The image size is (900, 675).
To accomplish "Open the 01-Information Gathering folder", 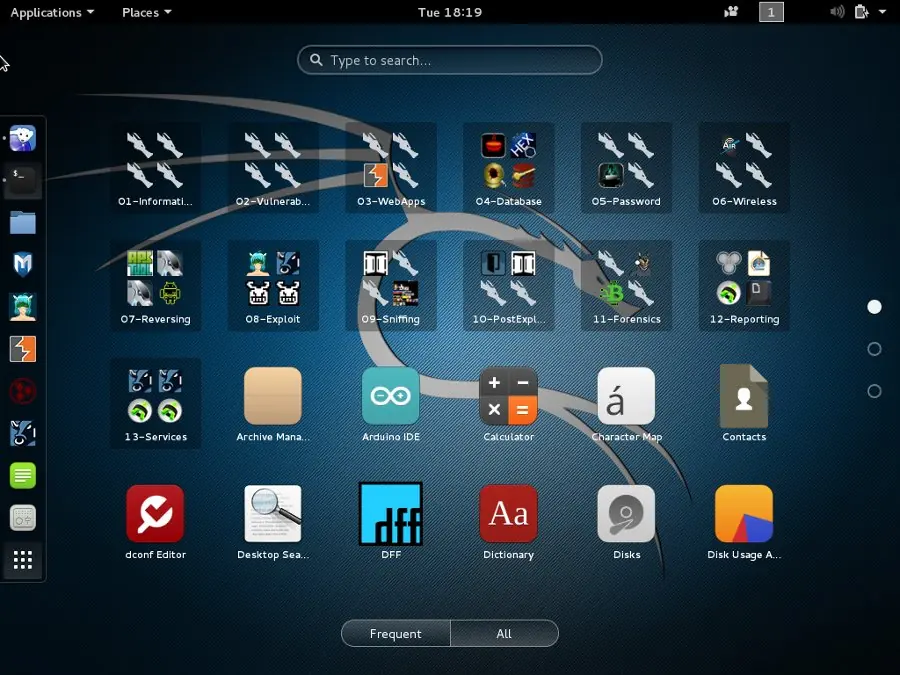I will click(155, 168).
